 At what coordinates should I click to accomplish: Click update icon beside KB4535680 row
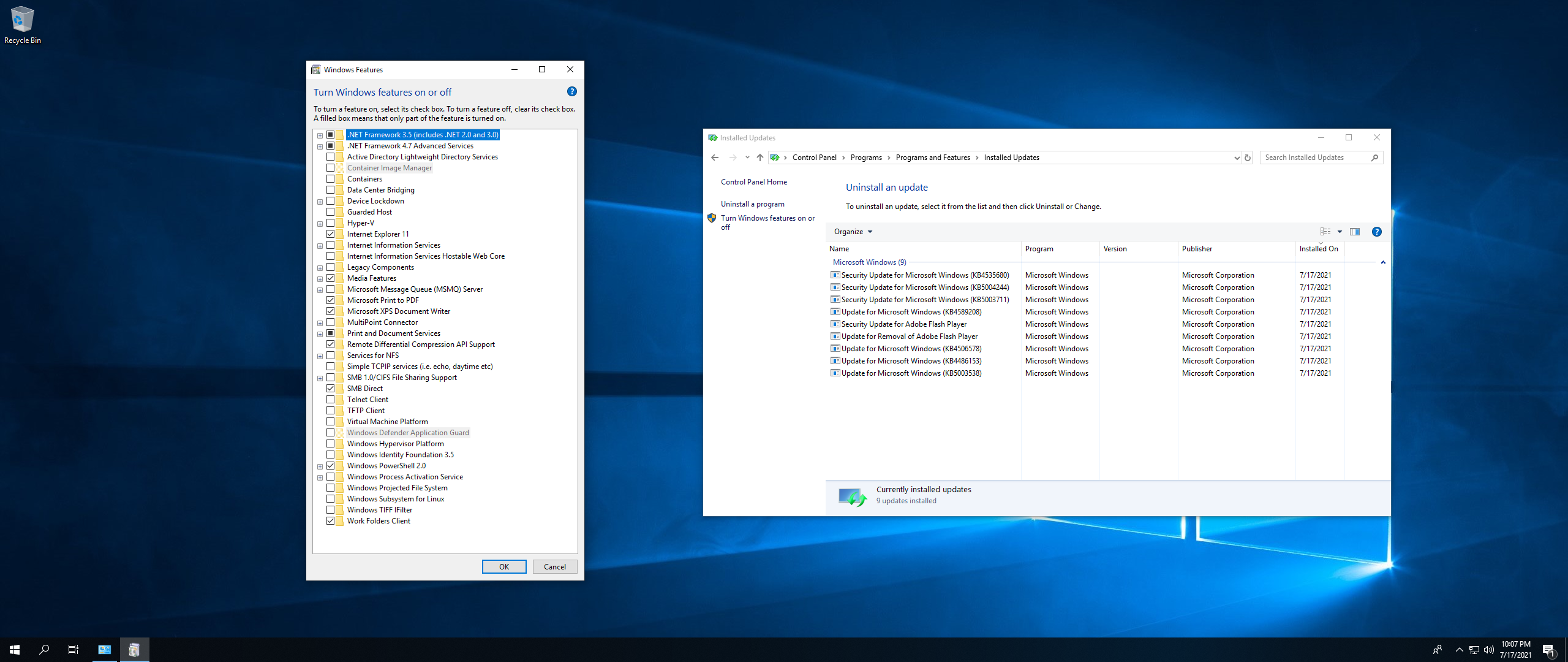[835, 275]
